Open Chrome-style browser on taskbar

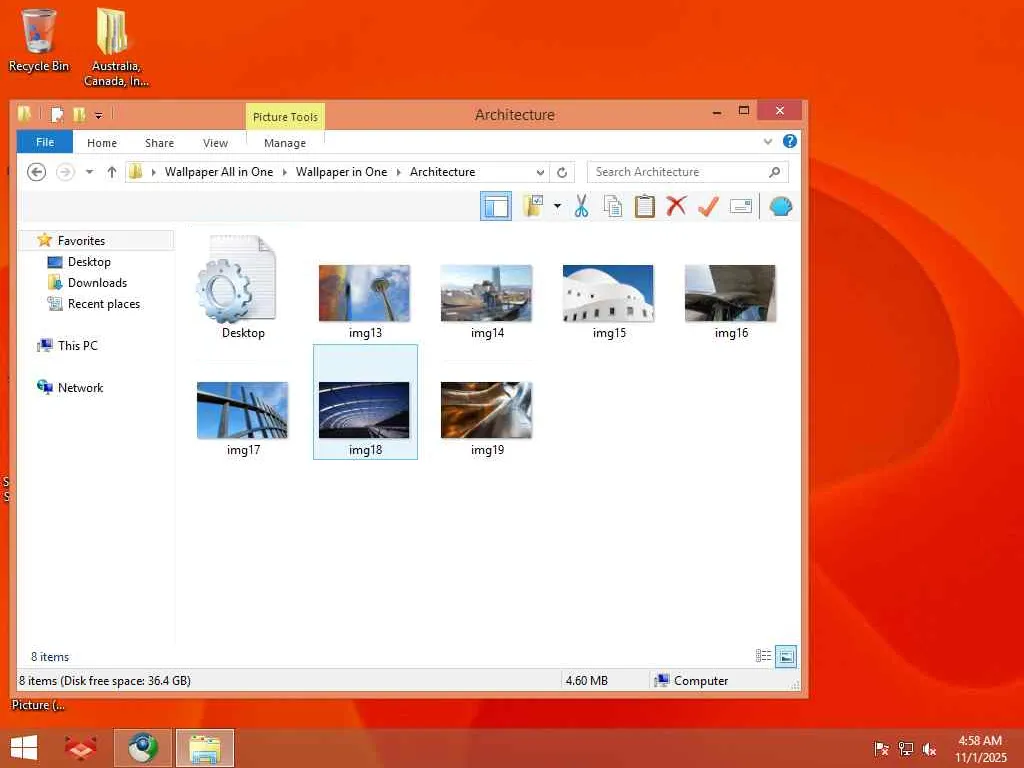(143, 748)
